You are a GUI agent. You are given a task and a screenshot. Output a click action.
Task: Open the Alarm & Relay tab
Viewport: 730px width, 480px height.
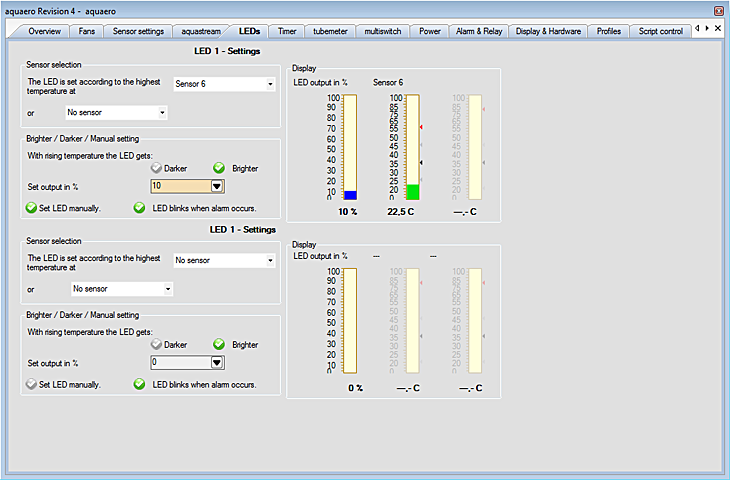coord(477,31)
